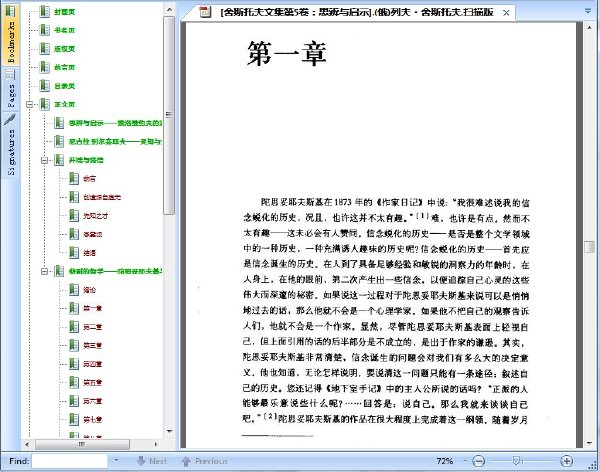Go to the 创造源自虚无 bookmark
This screenshot has width=600, height=472.
(102, 197)
